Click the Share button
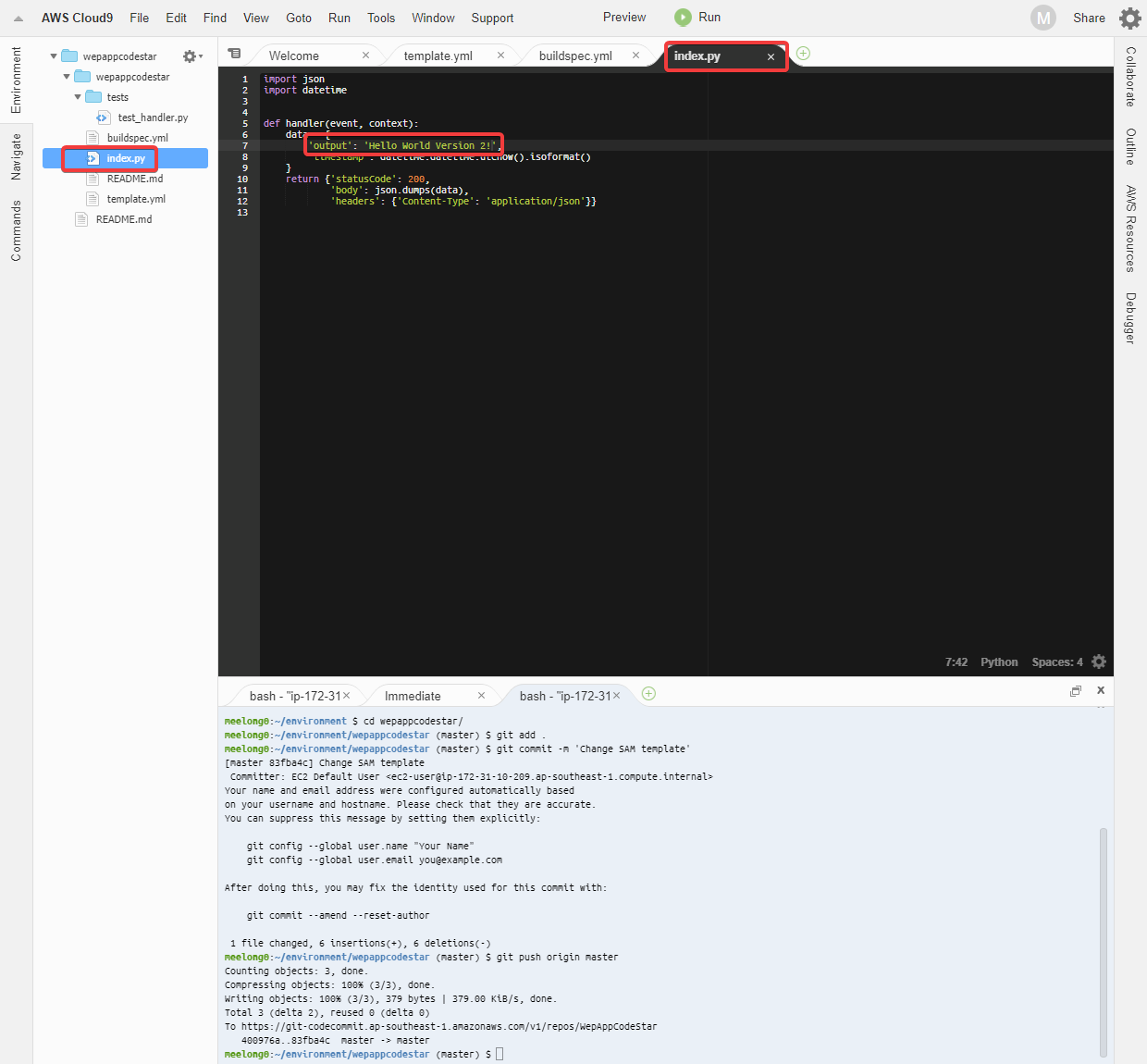The image size is (1147, 1064). (x=1089, y=18)
